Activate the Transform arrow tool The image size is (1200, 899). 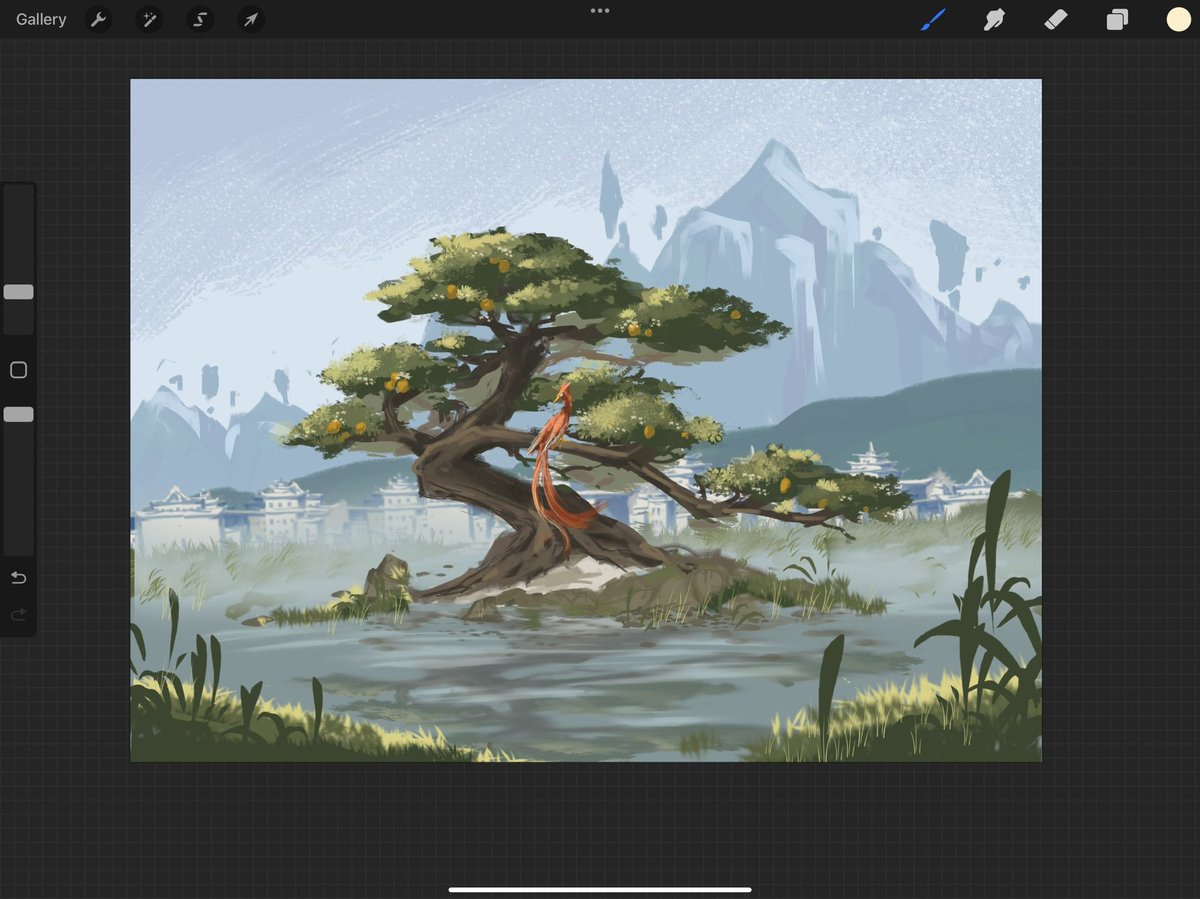pos(251,19)
